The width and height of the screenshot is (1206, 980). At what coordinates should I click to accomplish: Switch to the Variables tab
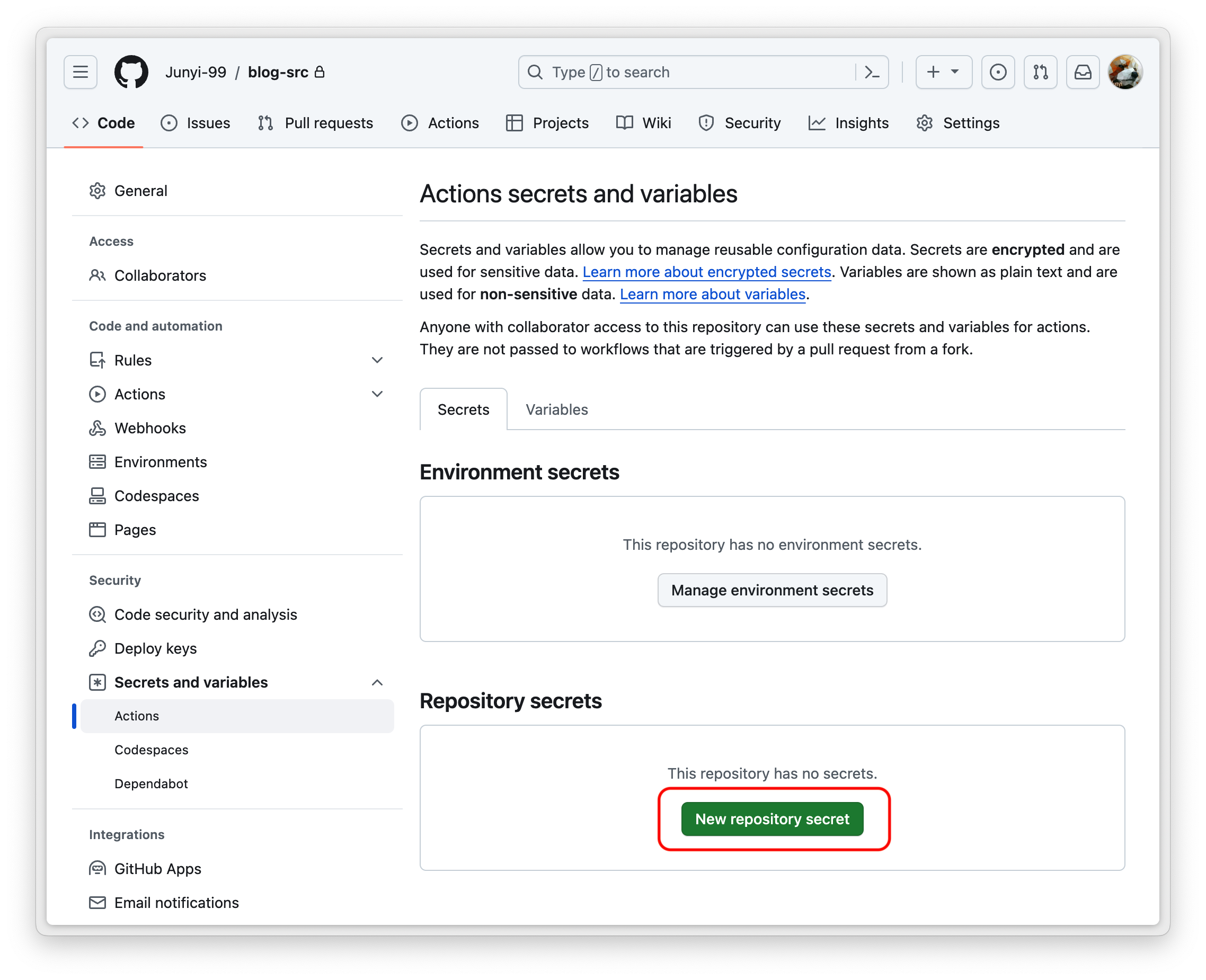(557, 409)
